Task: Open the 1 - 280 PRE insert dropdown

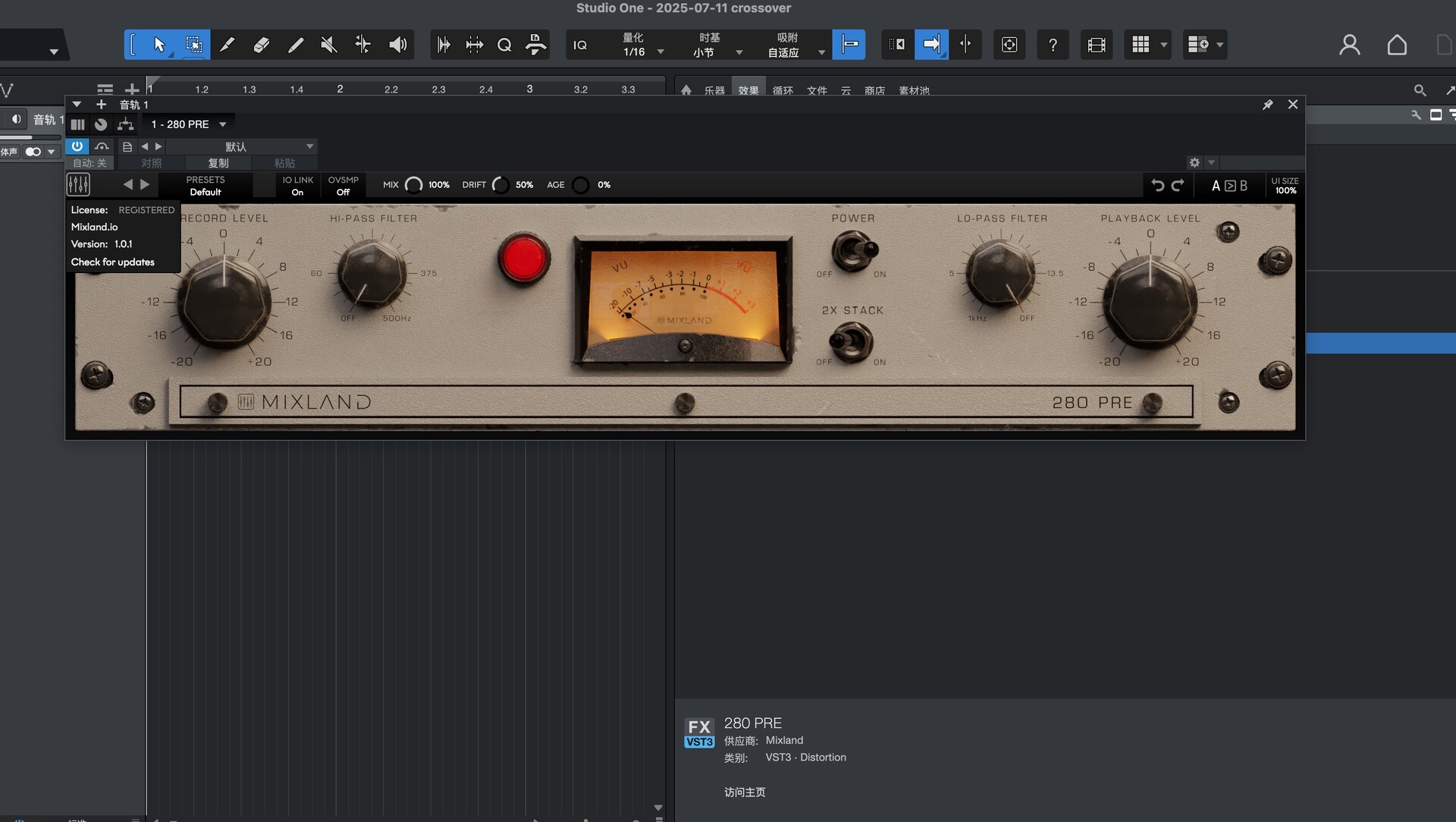Action: [x=188, y=124]
